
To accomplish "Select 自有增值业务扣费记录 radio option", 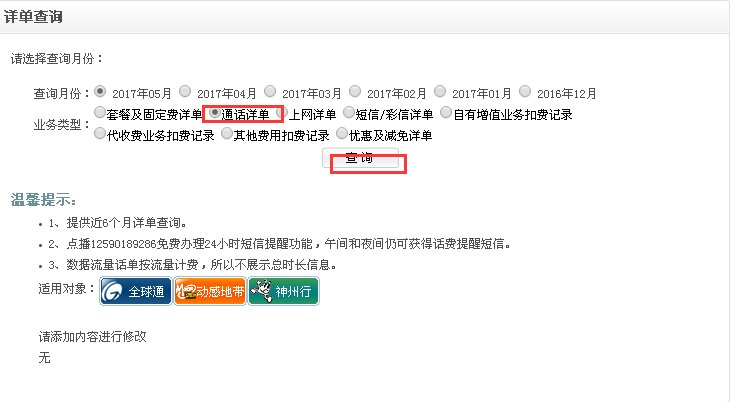I will point(446,112).
